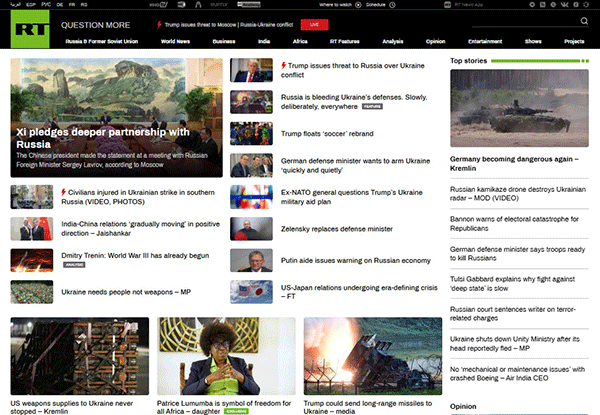The height and width of the screenshot is (415, 600).
Task: Open the search magnifier icon
Action: pyautogui.click(x=584, y=21)
